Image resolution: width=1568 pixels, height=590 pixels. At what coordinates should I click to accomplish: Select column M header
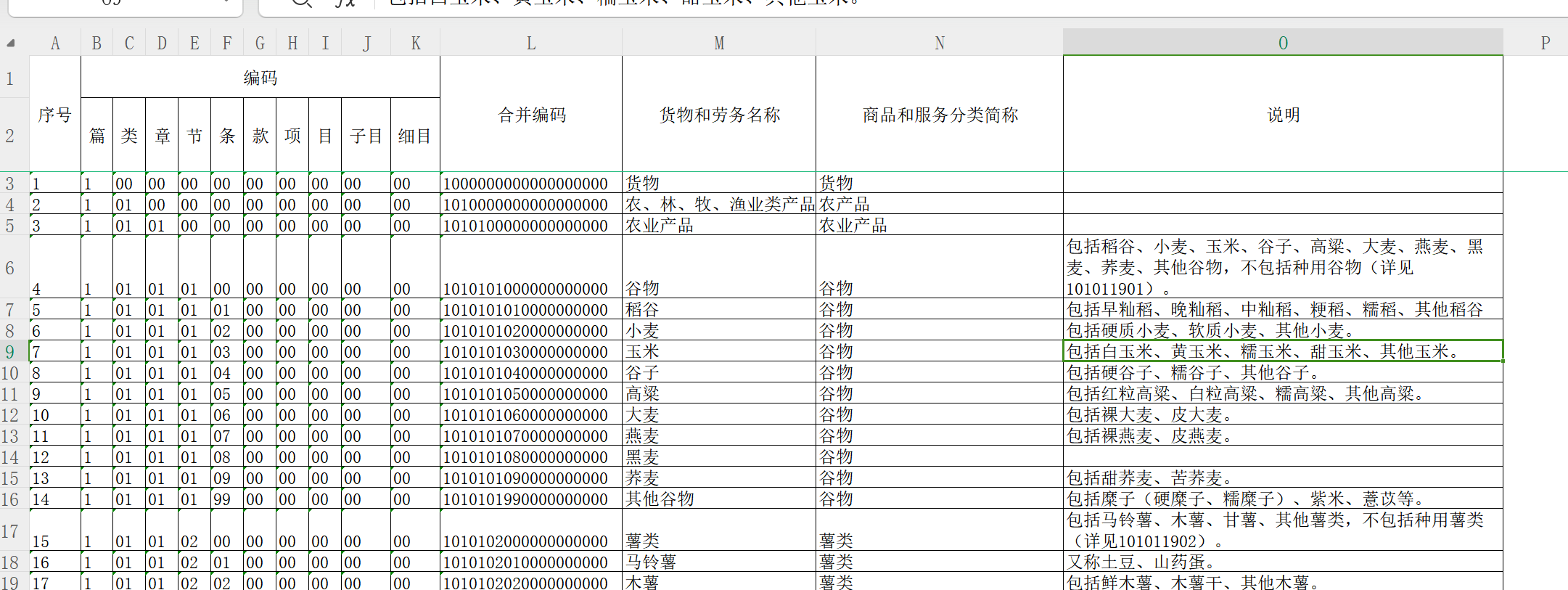click(x=718, y=44)
